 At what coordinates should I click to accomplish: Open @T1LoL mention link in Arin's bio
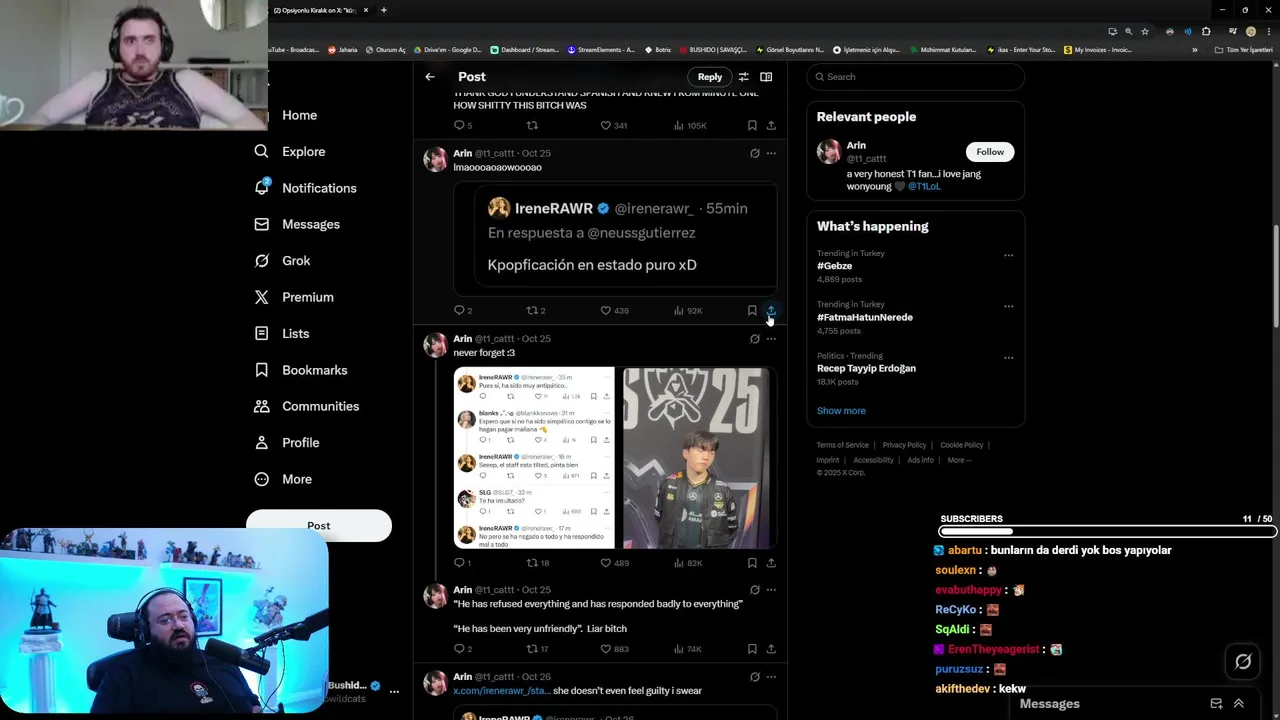(x=924, y=186)
